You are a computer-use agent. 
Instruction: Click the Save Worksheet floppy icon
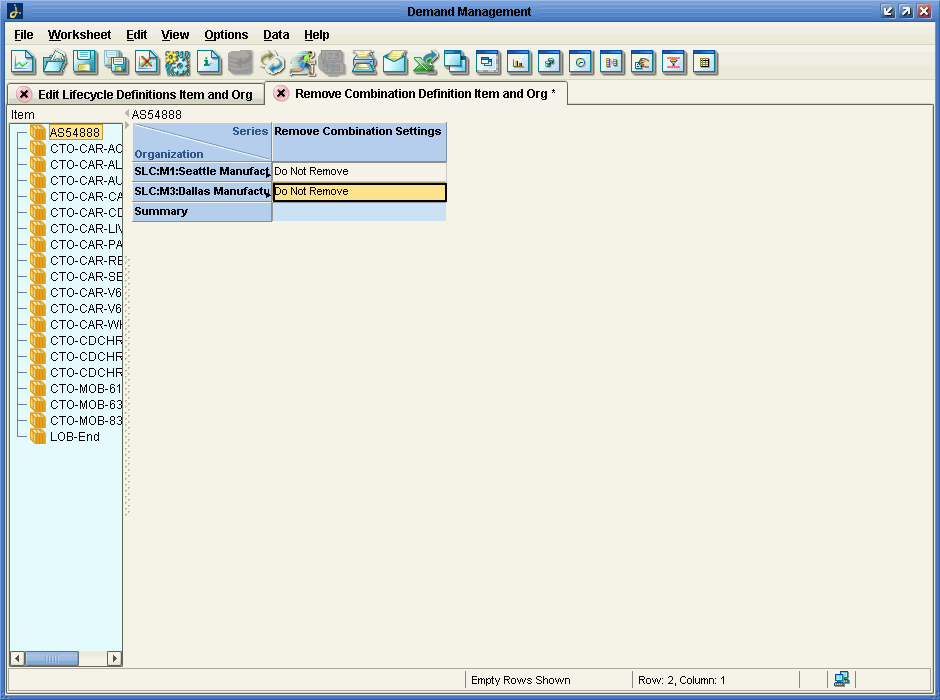tap(85, 62)
